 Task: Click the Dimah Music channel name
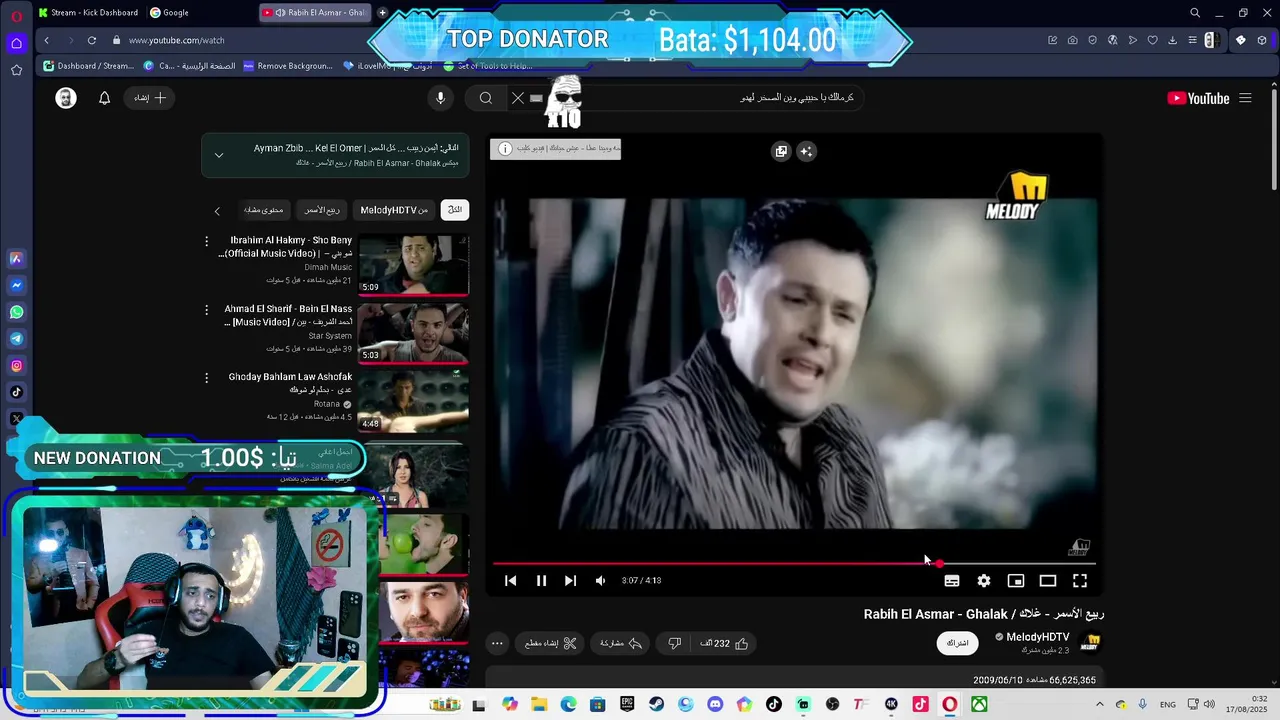329,267
